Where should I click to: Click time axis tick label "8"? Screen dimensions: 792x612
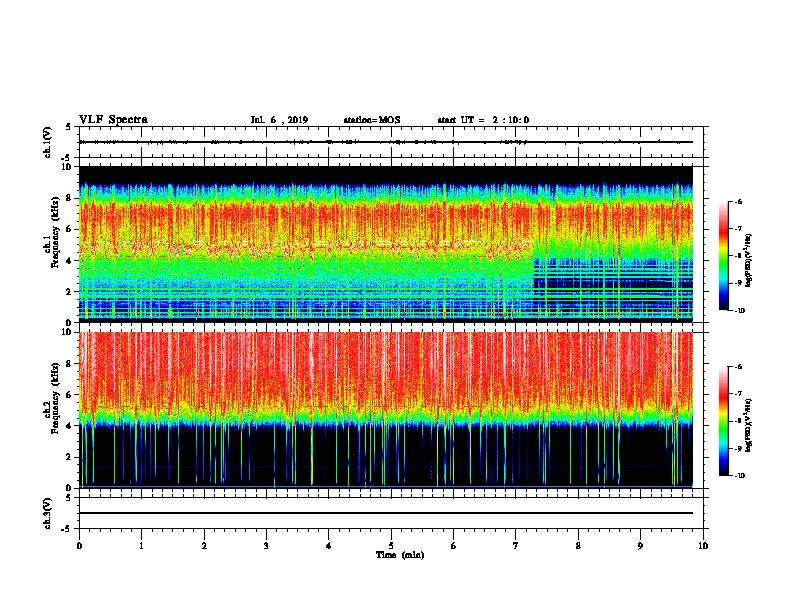(578, 546)
